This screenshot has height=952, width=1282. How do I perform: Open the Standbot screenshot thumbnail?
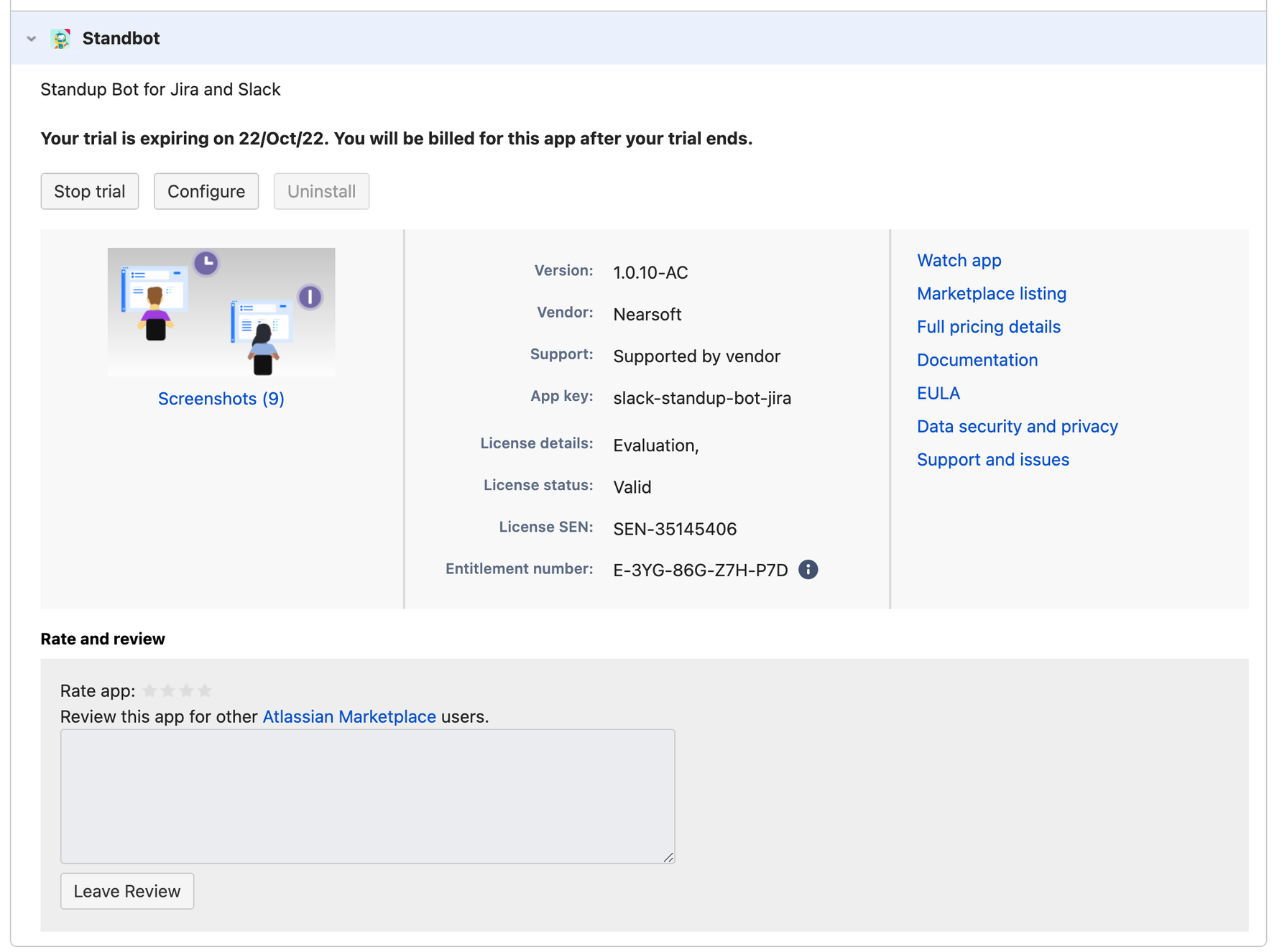click(221, 312)
